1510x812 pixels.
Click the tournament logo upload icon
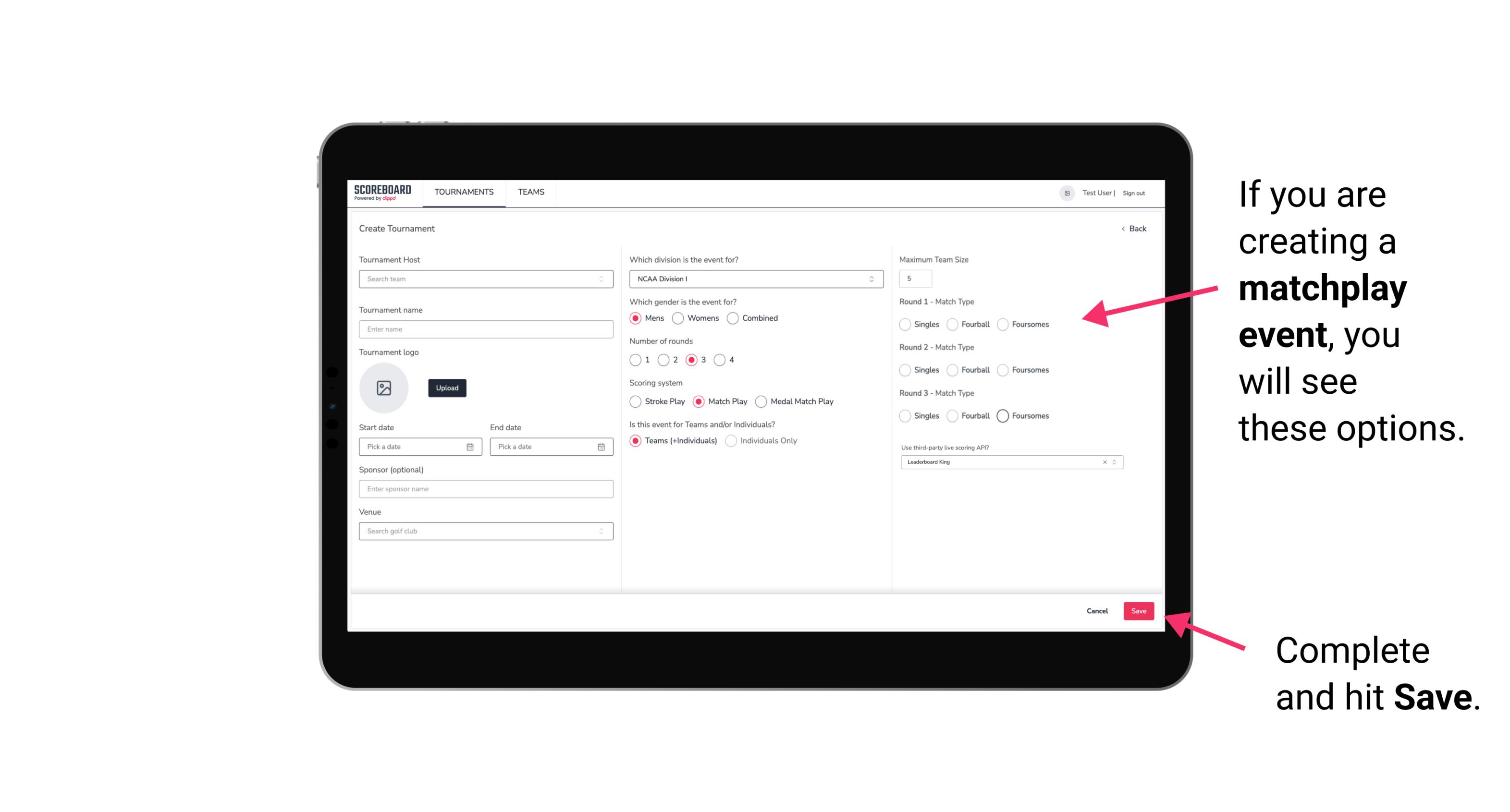tap(384, 388)
